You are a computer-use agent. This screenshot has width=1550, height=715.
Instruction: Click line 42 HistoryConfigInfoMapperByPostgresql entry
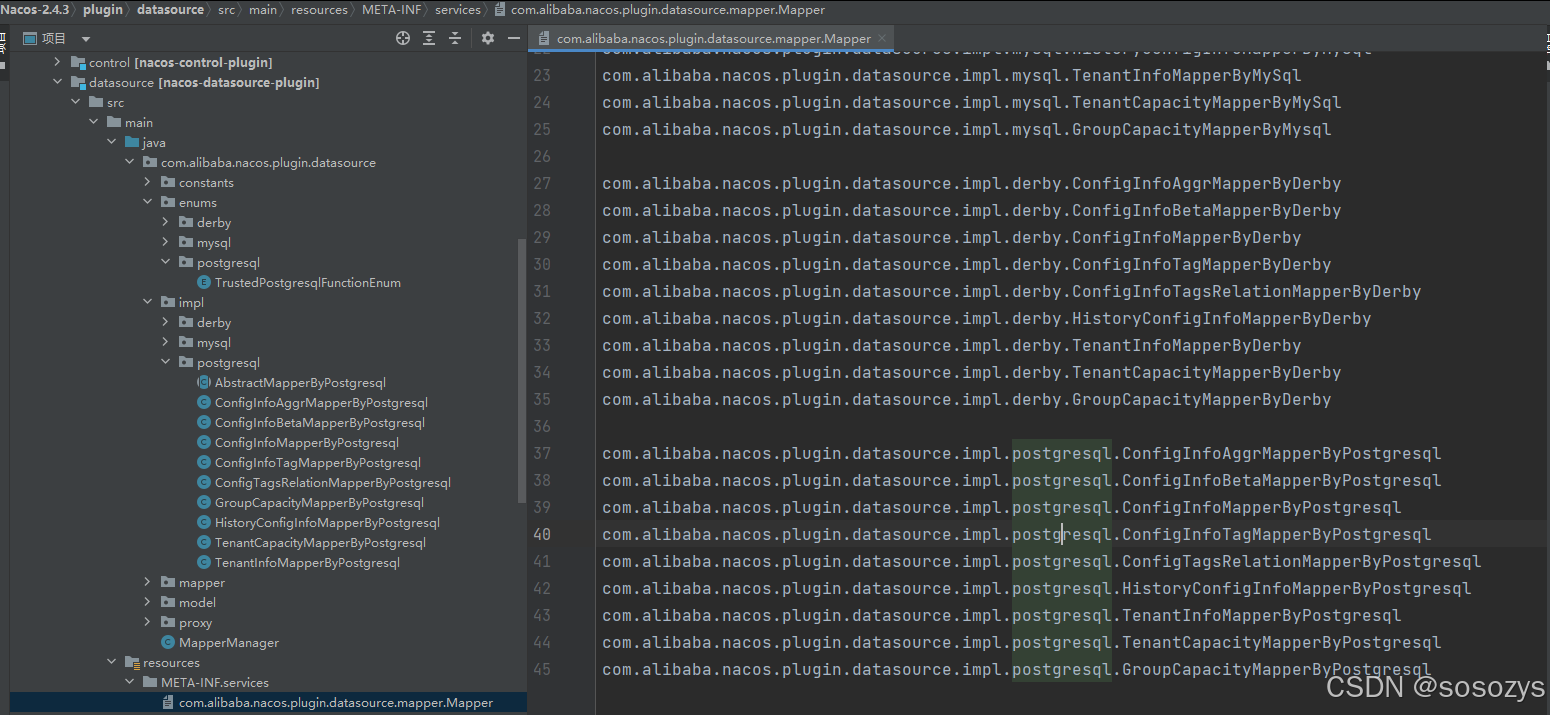[1036, 588]
